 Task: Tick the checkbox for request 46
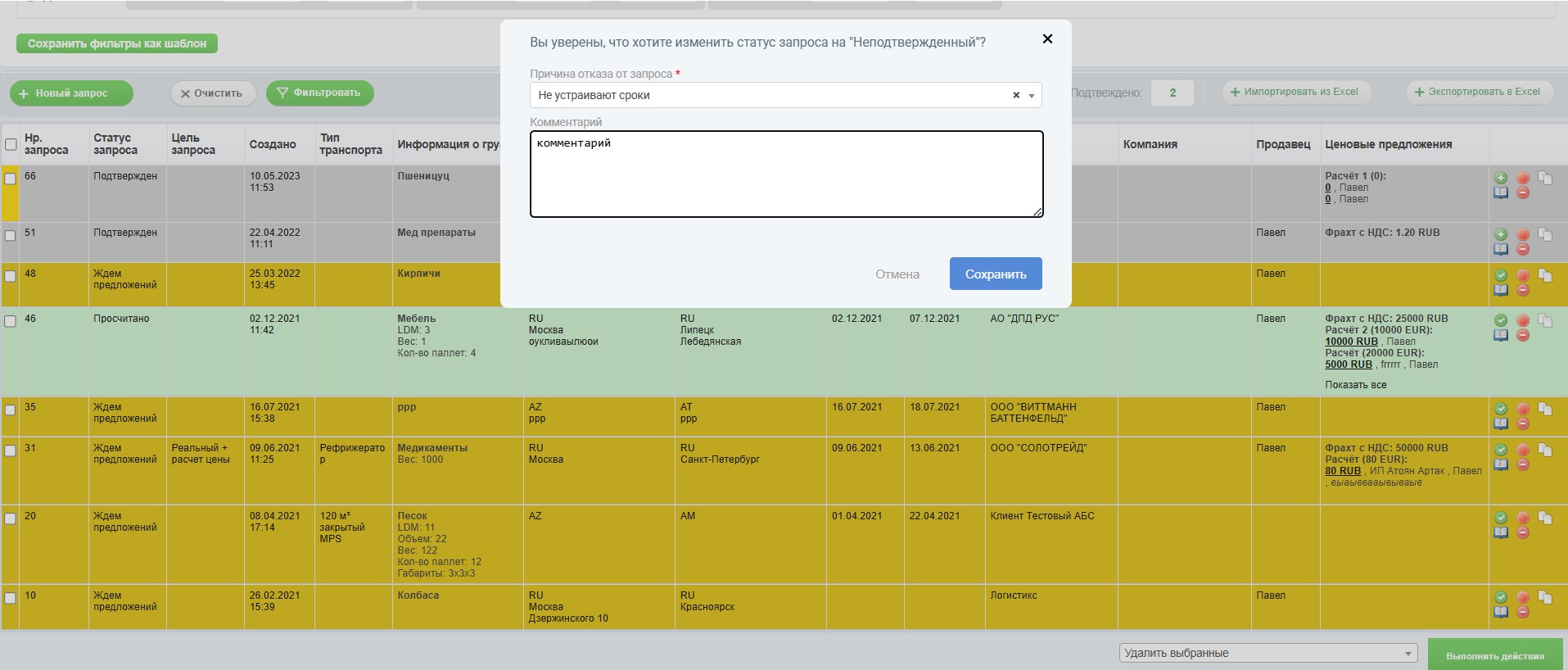[11, 321]
